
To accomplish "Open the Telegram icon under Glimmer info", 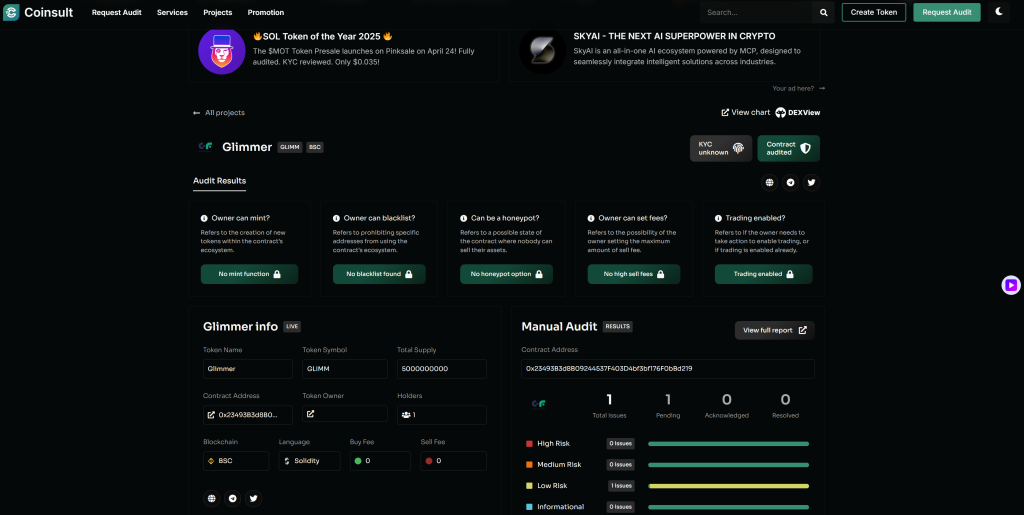I will click(x=232, y=499).
